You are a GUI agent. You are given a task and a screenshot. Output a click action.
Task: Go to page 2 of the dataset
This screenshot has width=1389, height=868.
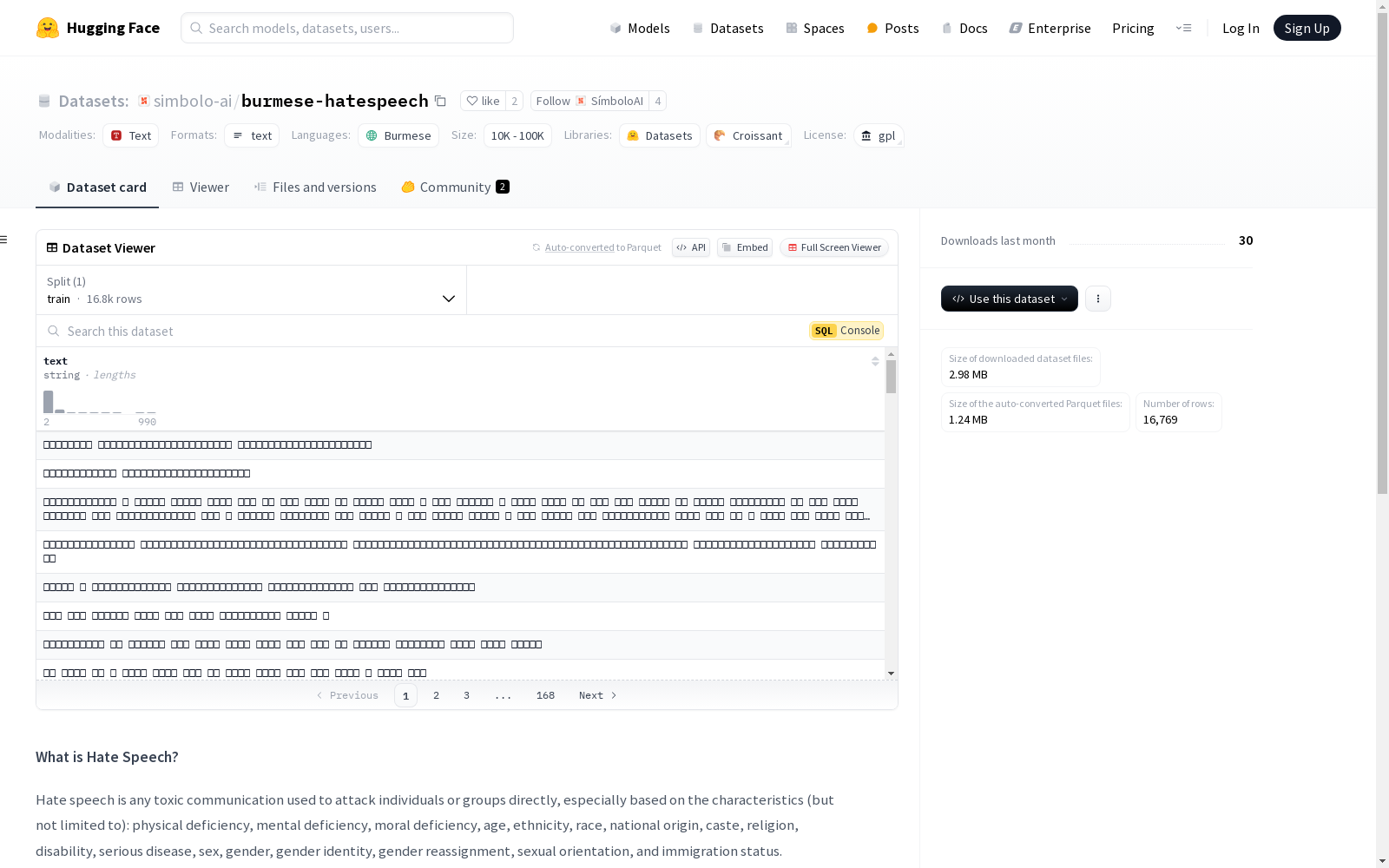pos(436,695)
